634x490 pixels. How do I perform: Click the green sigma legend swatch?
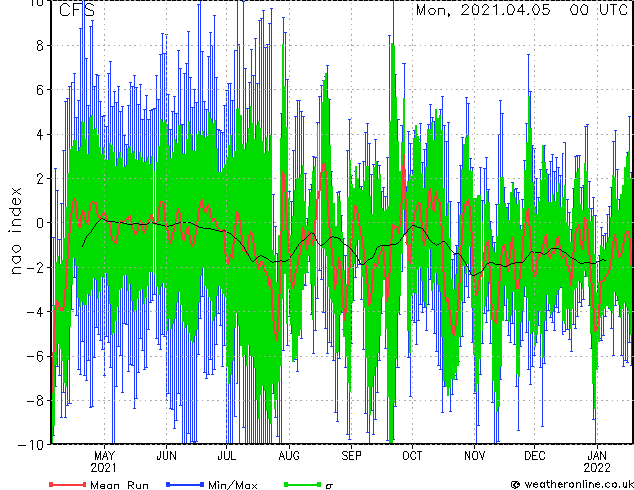(x=302, y=484)
